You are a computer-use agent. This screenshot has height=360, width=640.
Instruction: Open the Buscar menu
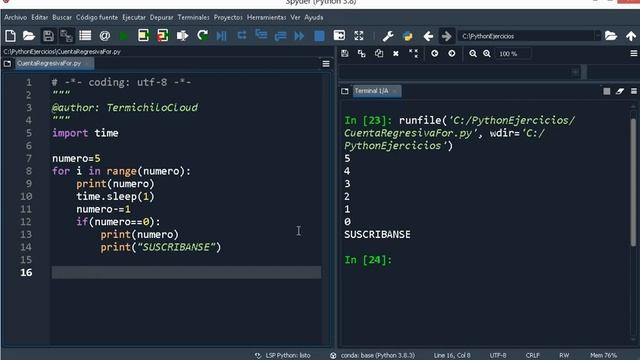click(62, 18)
